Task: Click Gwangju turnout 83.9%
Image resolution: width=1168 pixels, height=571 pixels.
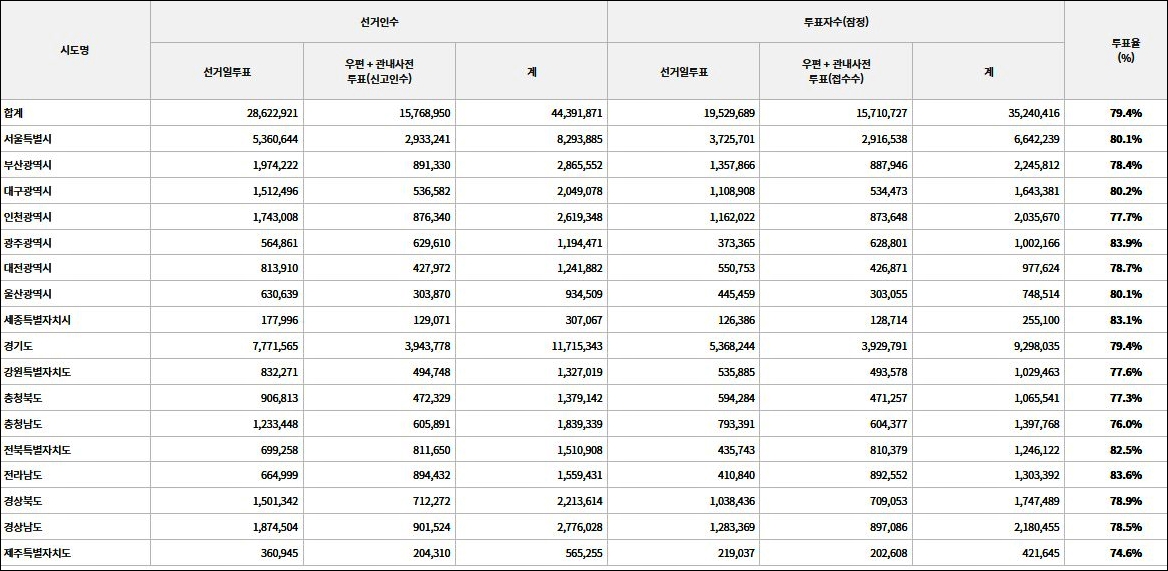Action: click(1126, 243)
